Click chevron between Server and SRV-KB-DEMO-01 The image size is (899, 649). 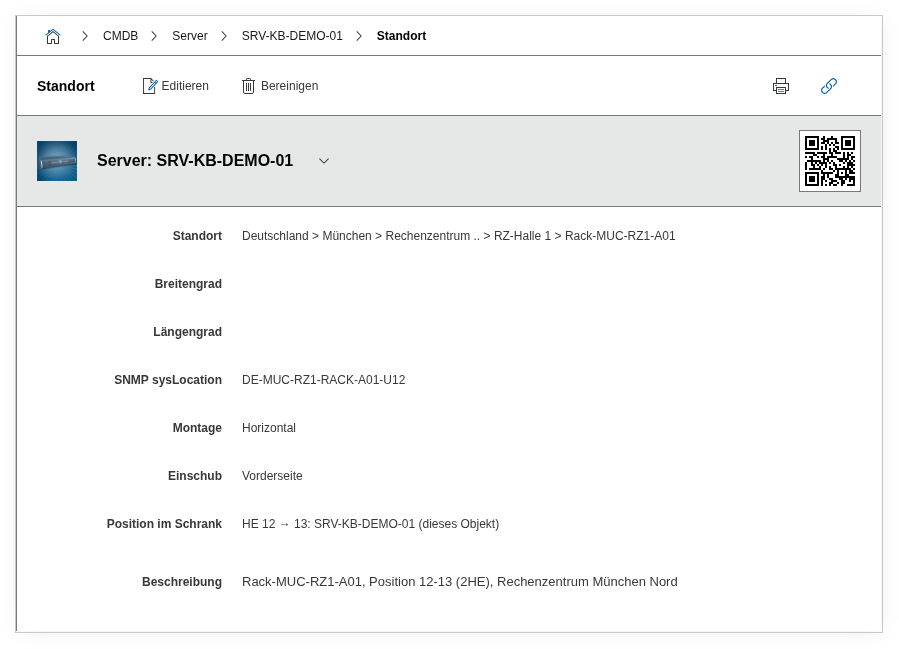coord(224,36)
